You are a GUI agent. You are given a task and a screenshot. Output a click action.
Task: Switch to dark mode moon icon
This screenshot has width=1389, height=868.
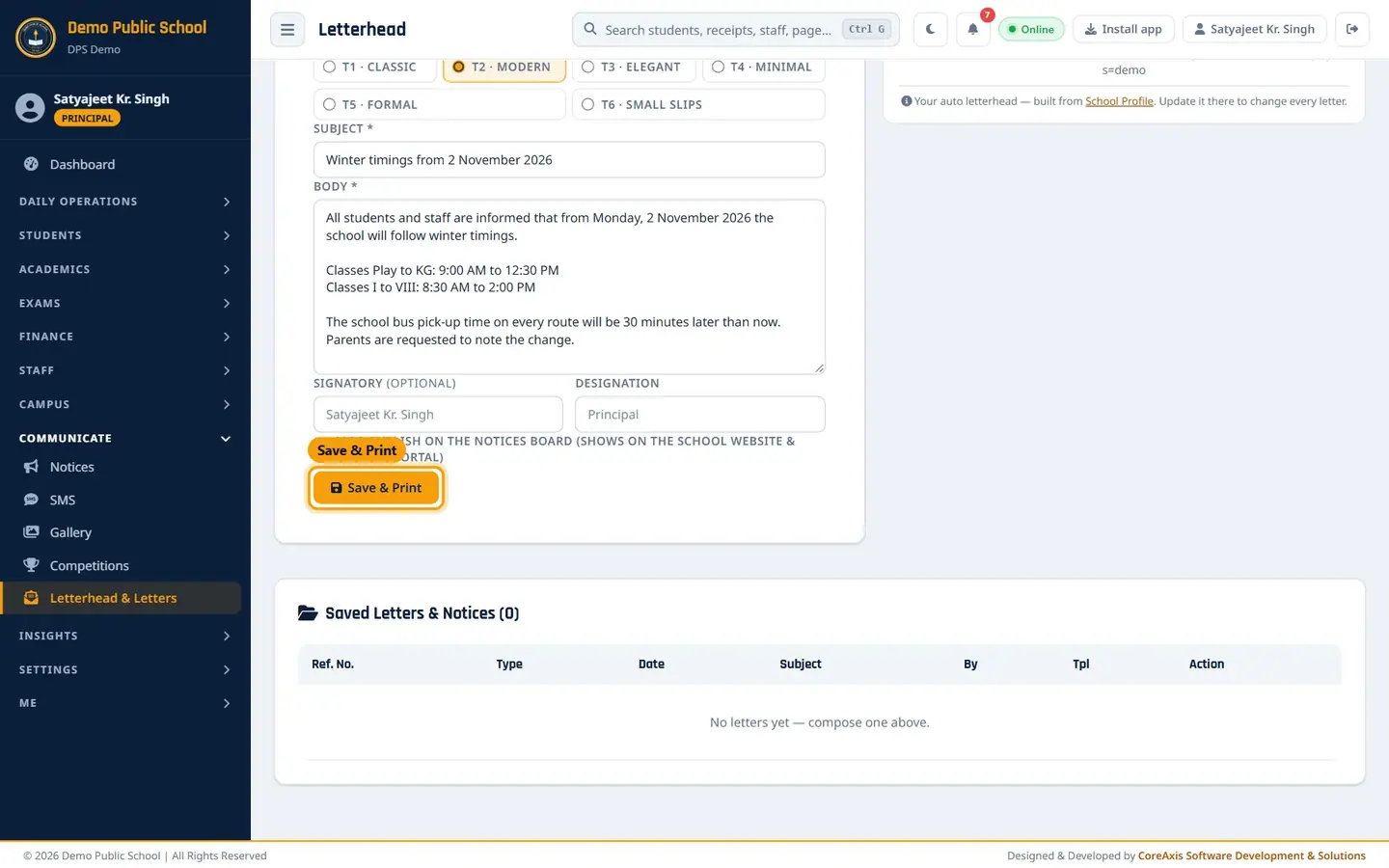[x=930, y=29]
